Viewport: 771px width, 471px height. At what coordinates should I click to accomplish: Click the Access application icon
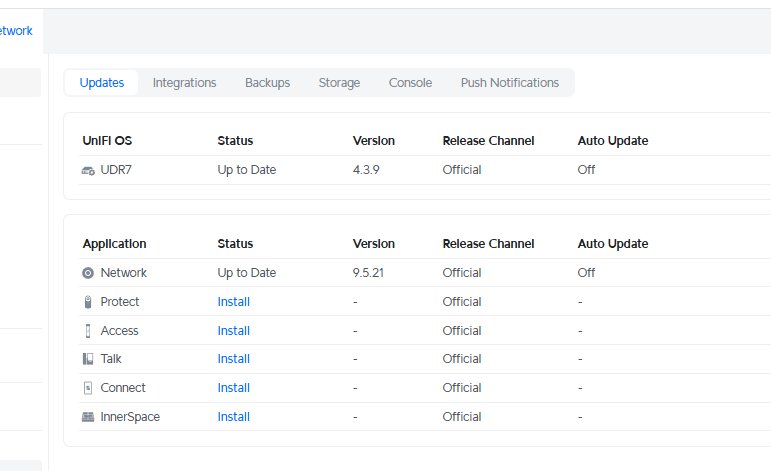tap(88, 331)
